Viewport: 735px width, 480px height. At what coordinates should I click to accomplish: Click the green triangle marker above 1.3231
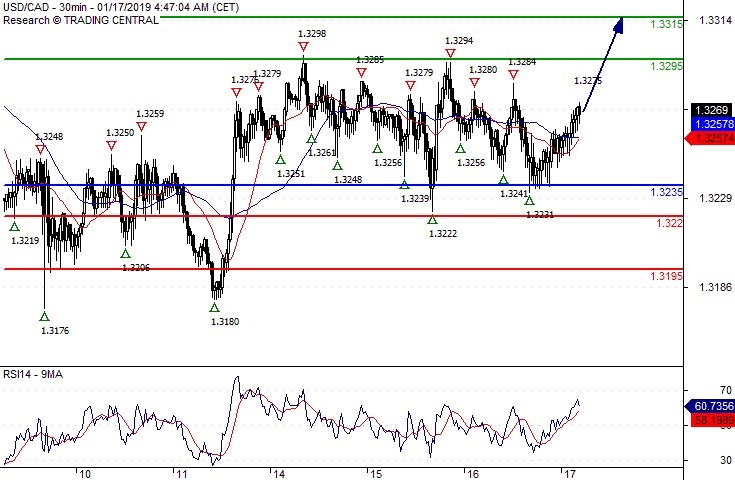tap(529, 200)
